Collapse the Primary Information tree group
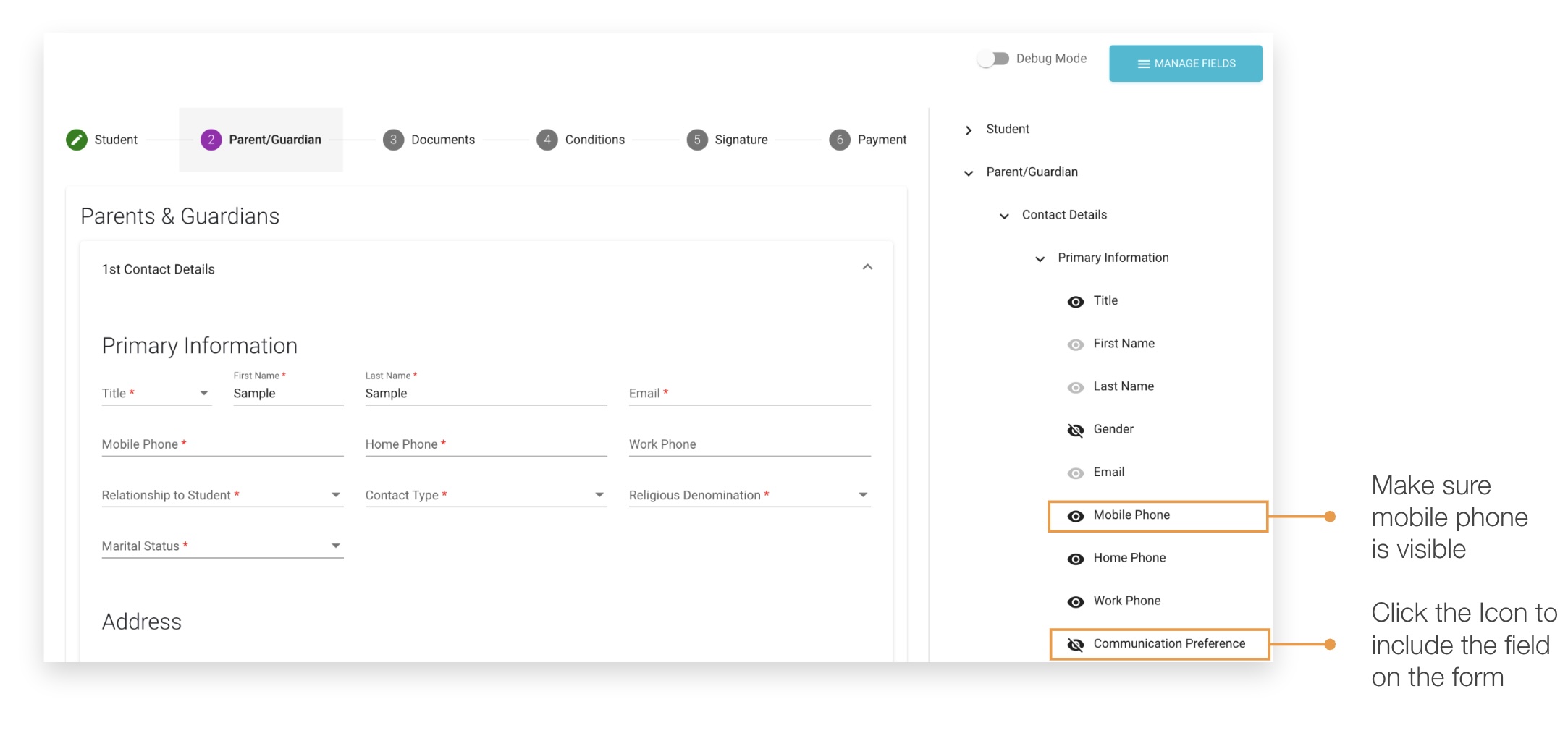 pos(1040,258)
